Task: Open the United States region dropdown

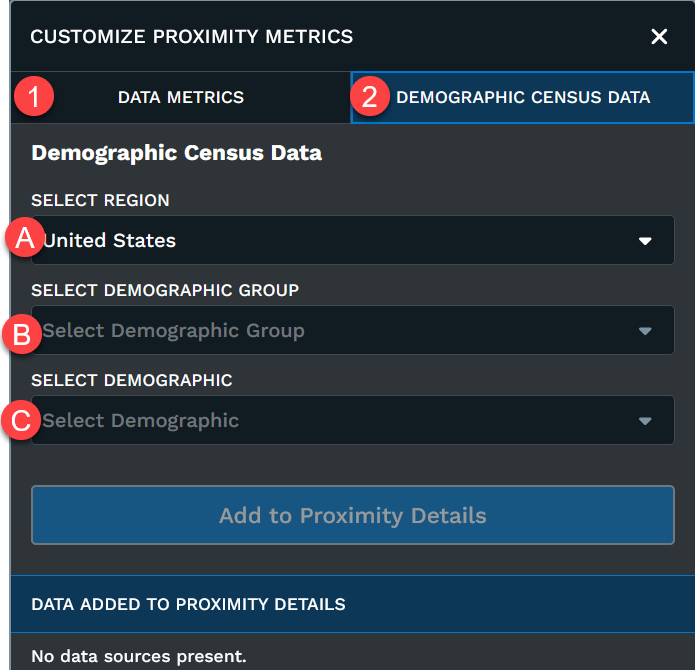Action: tap(340, 241)
